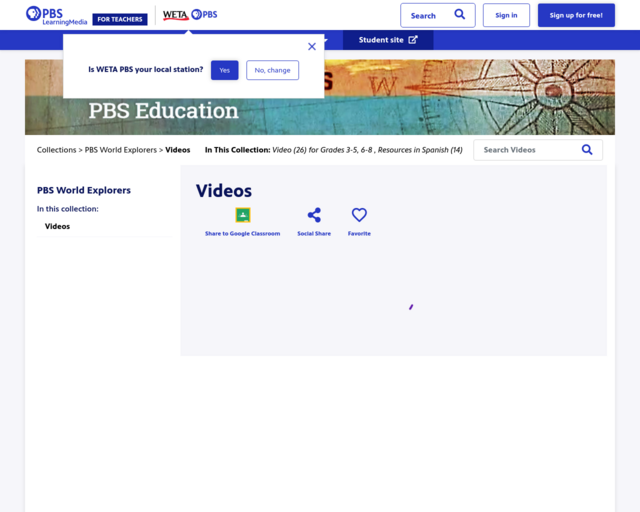
Task: Click the Favorite label
Action: pos(359,234)
